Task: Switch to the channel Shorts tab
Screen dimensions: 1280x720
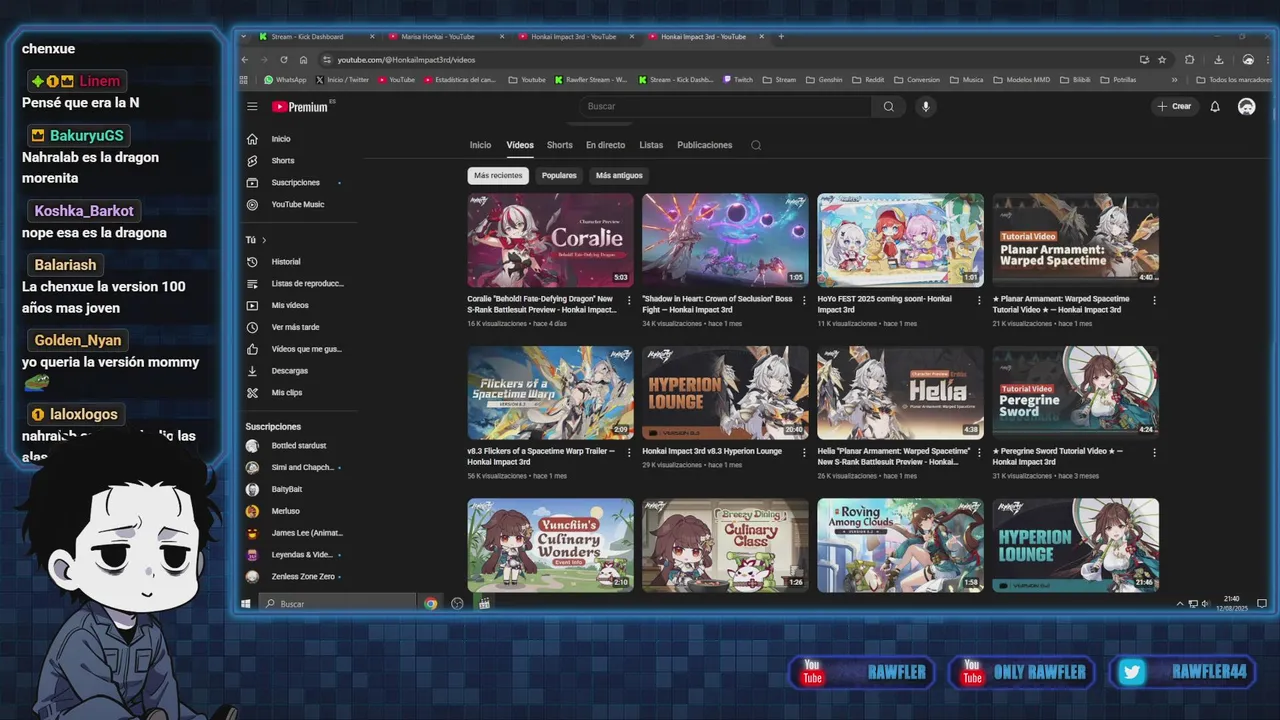Action: [x=560, y=145]
